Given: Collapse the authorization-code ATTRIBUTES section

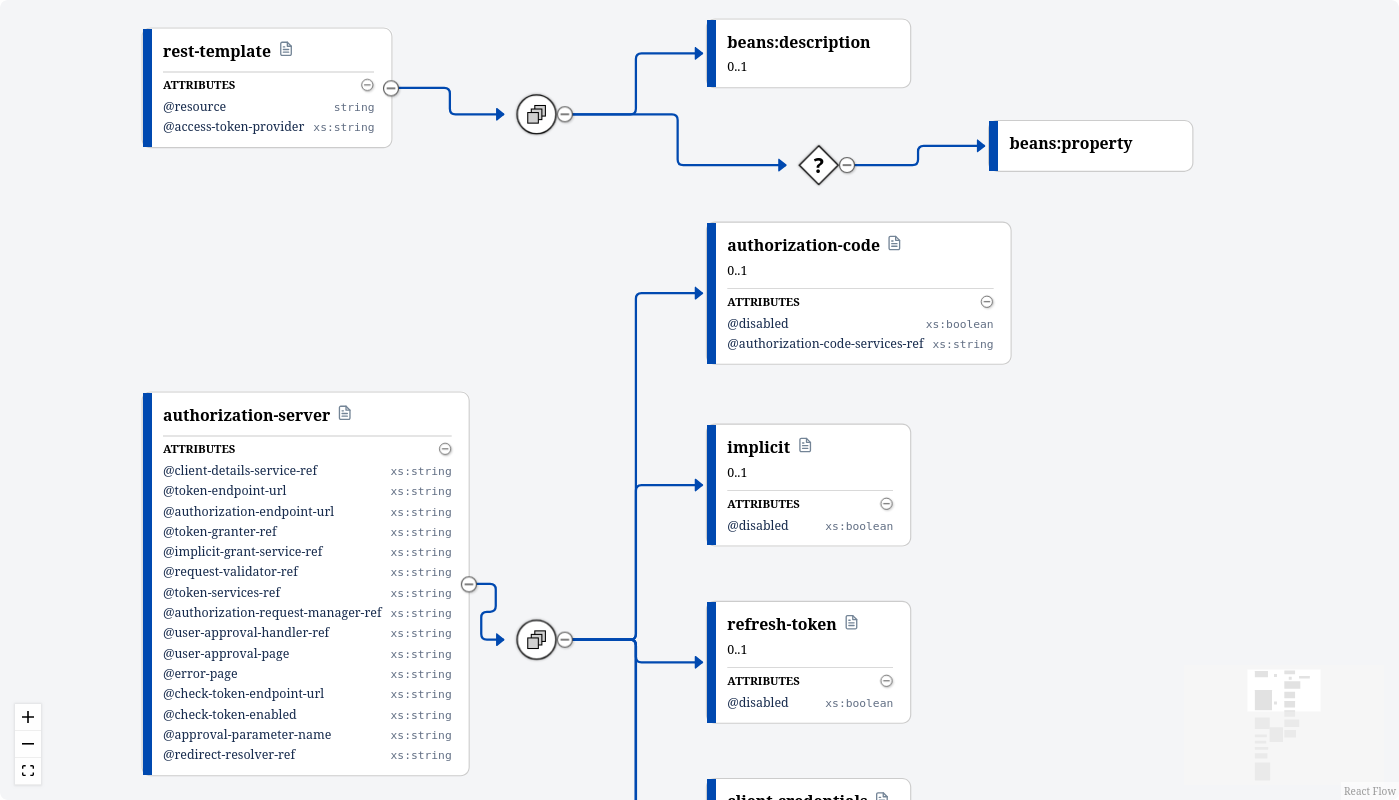Looking at the screenshot, I should (x=986, y=301).
